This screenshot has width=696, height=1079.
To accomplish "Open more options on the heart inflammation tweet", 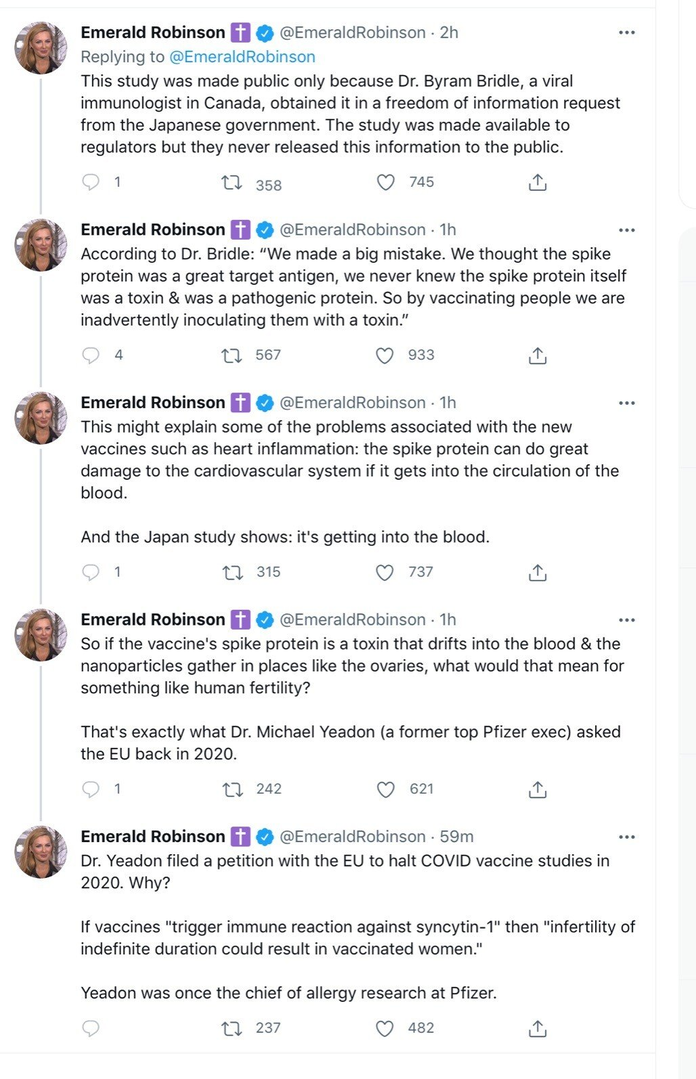I will coord(627,403).
